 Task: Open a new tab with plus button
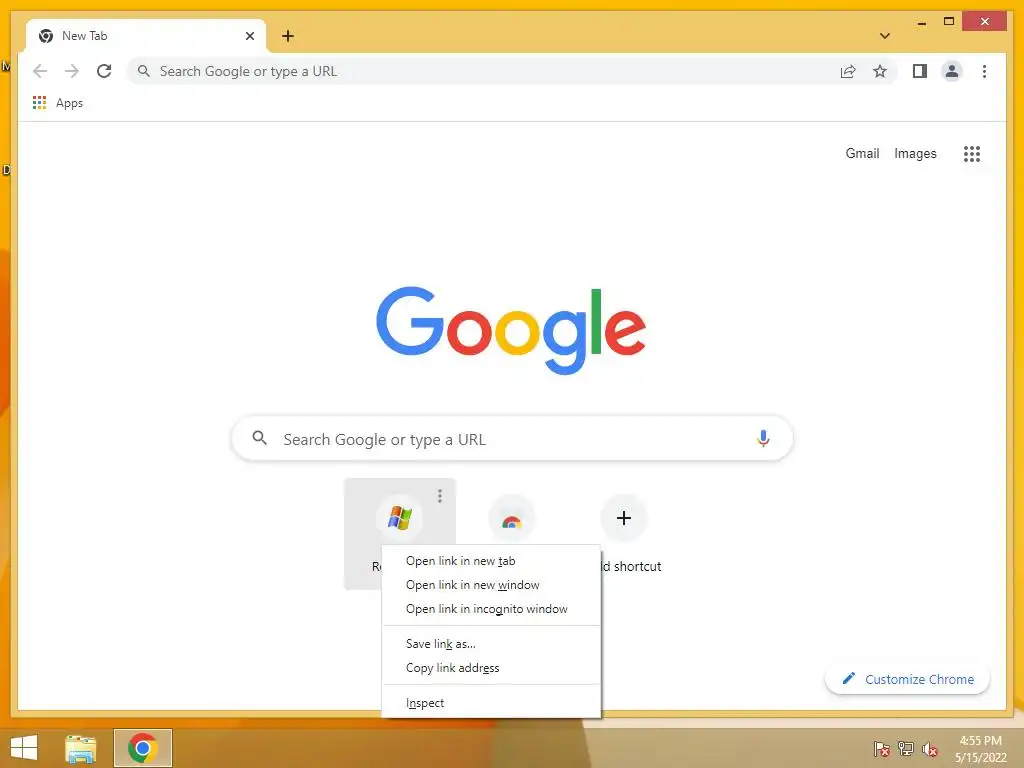click(288, 36)
